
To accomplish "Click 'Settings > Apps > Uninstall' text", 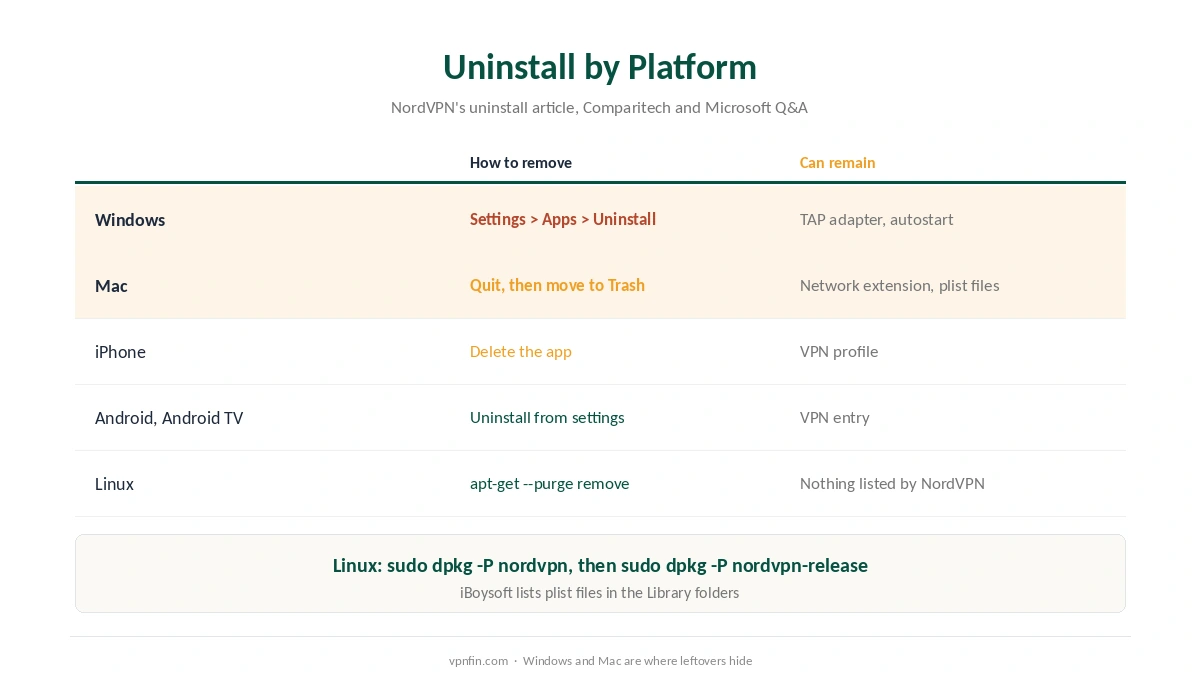I will pyautogui.click(x=563, y=220).
